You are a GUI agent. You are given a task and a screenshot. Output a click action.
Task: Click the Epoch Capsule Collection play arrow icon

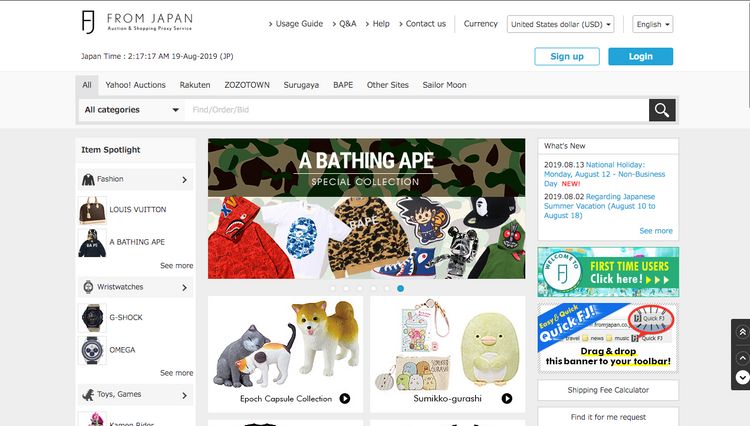pos(345,398)
